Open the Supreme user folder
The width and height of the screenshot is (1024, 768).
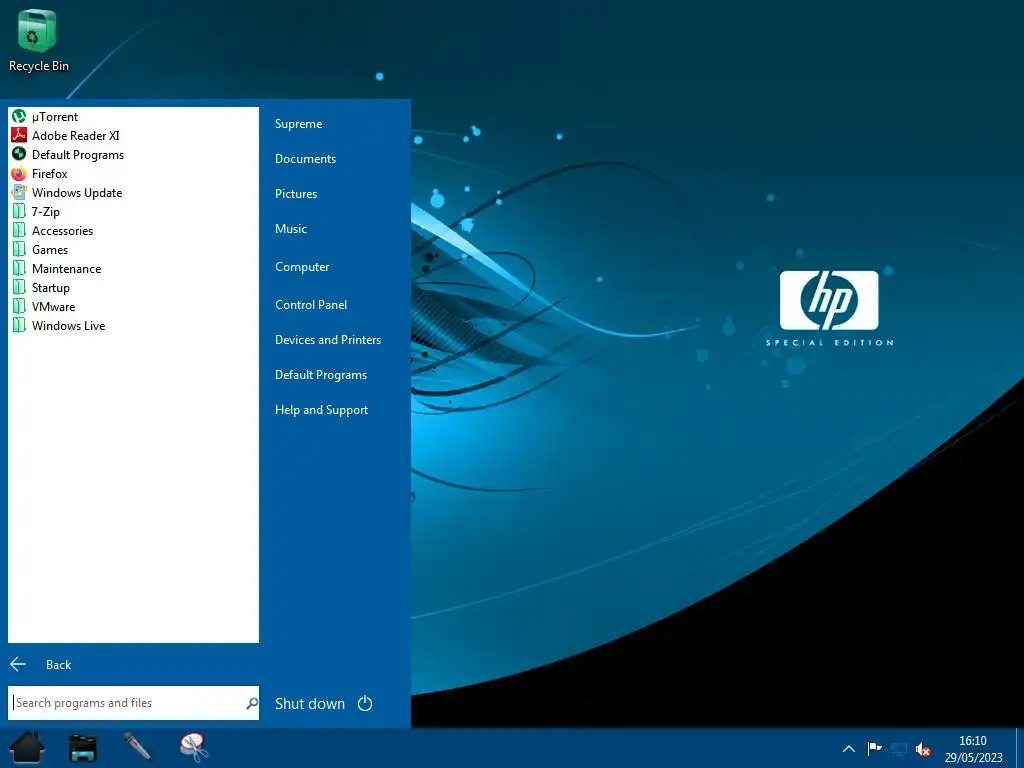[x=298, y=124]
